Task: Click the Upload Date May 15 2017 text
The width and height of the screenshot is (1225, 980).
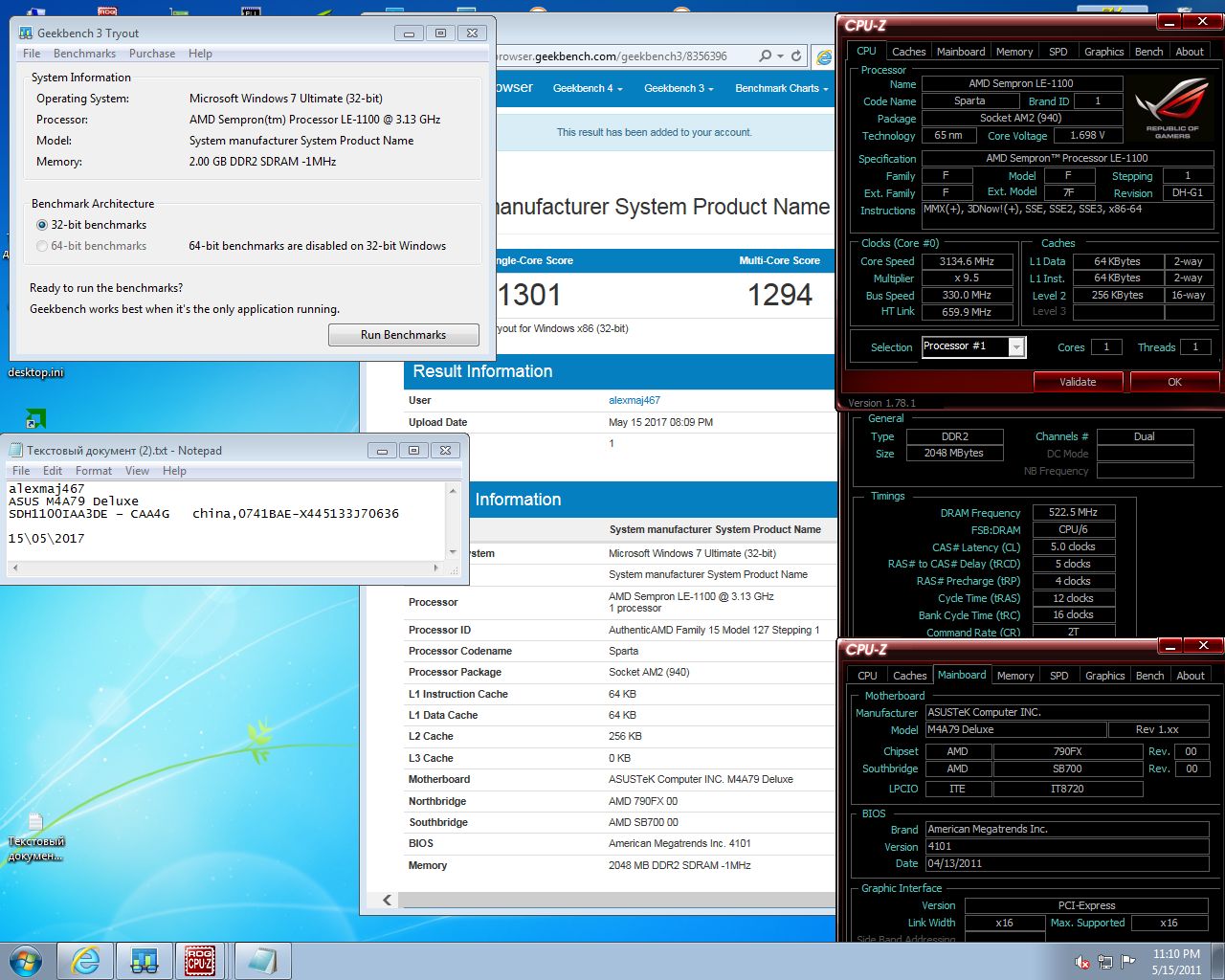Action: 660,422
